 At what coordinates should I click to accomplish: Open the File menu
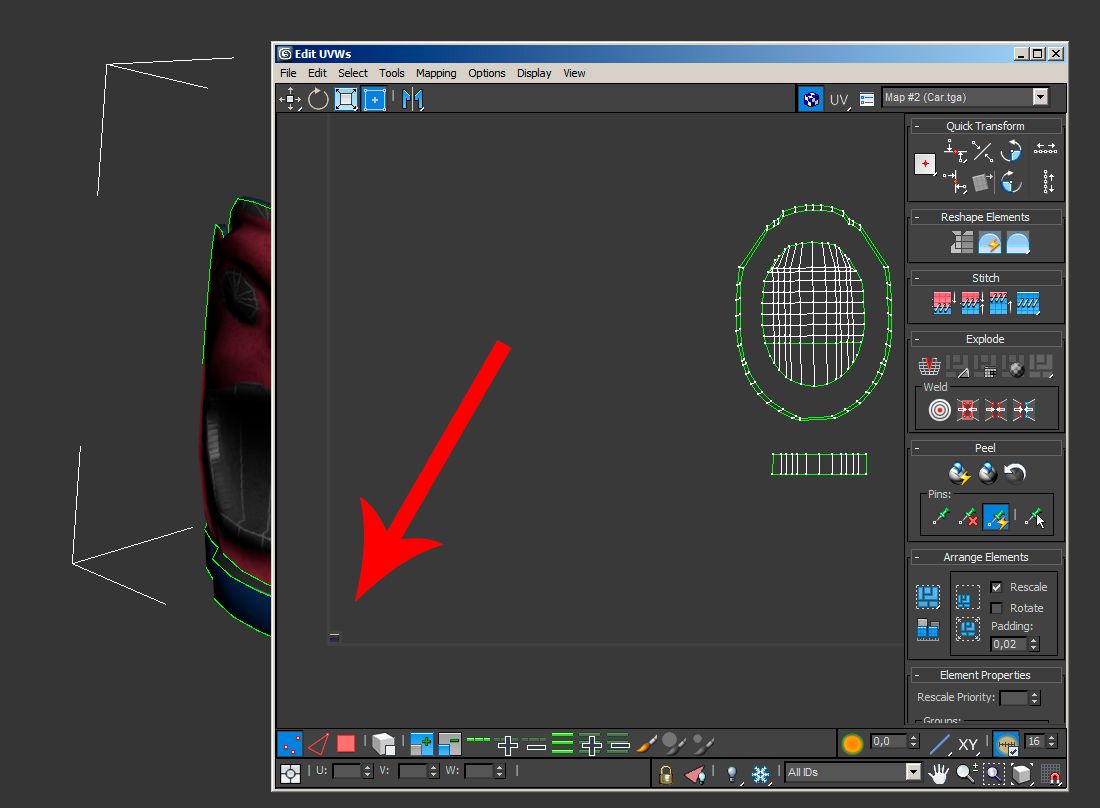(x=288, y=73)
